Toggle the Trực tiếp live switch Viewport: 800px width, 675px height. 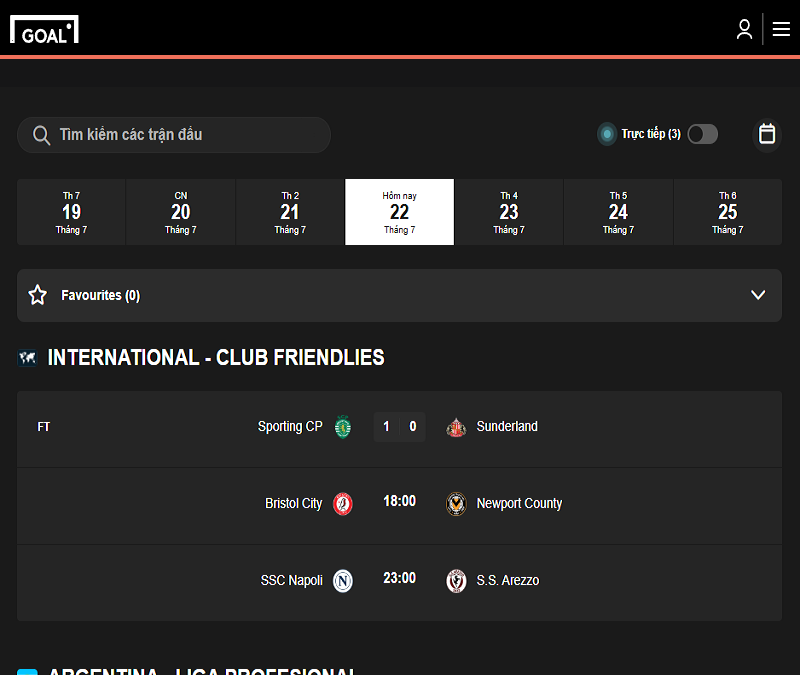pyautogui.click(x=703, y=134)
